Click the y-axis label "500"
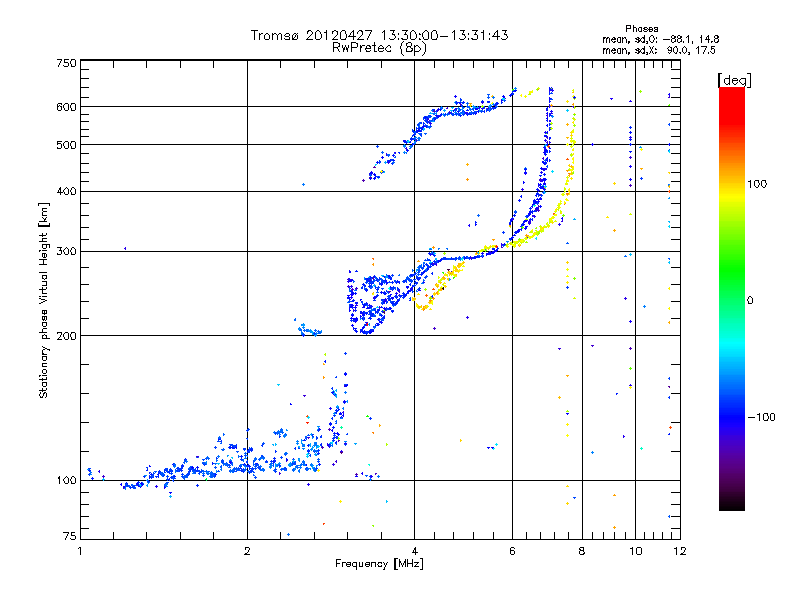800x600 pixels. point(66,145)
